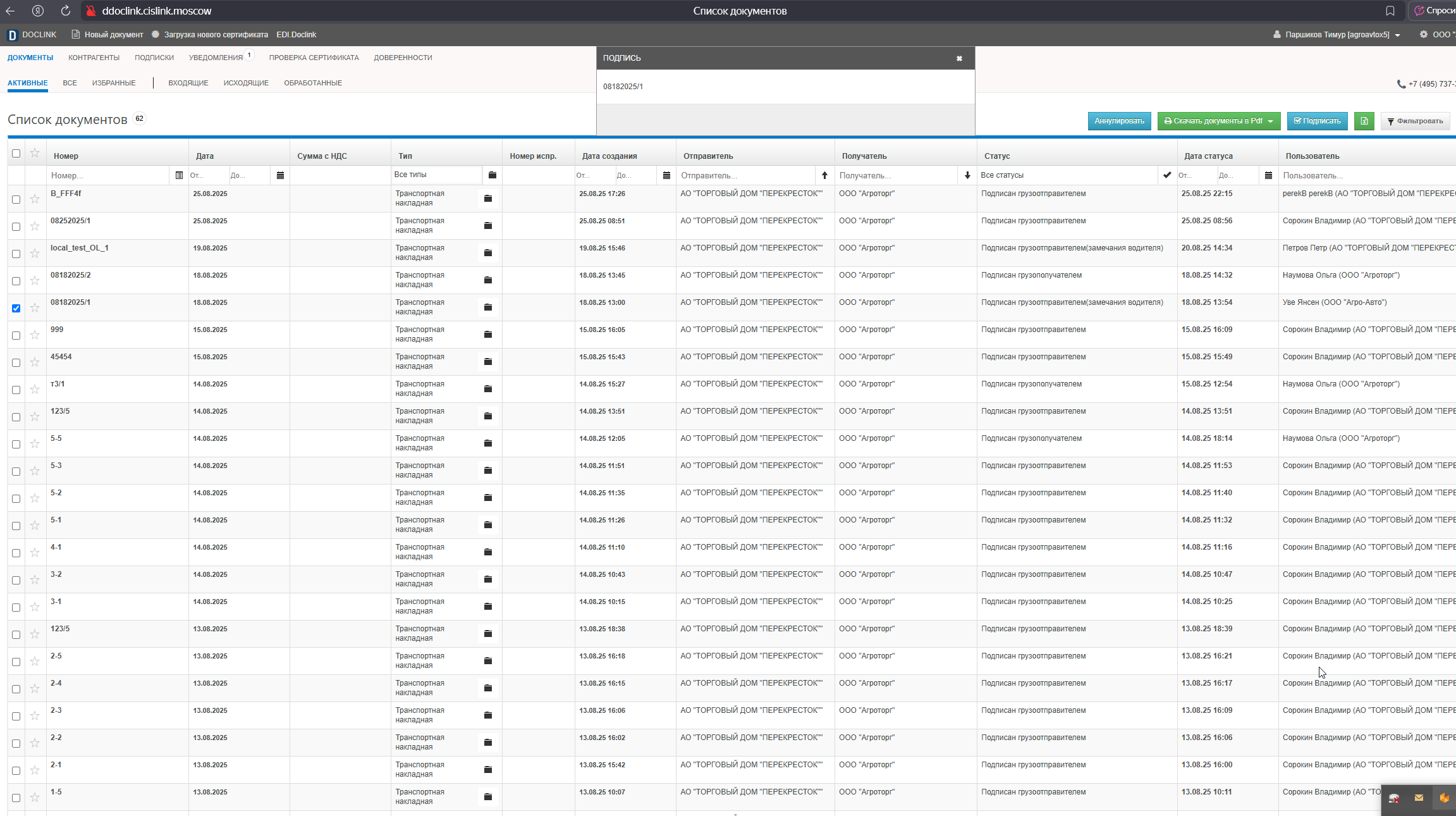
Task: Open user menu Паршиков Тимур
Action: click(1337, 35)
